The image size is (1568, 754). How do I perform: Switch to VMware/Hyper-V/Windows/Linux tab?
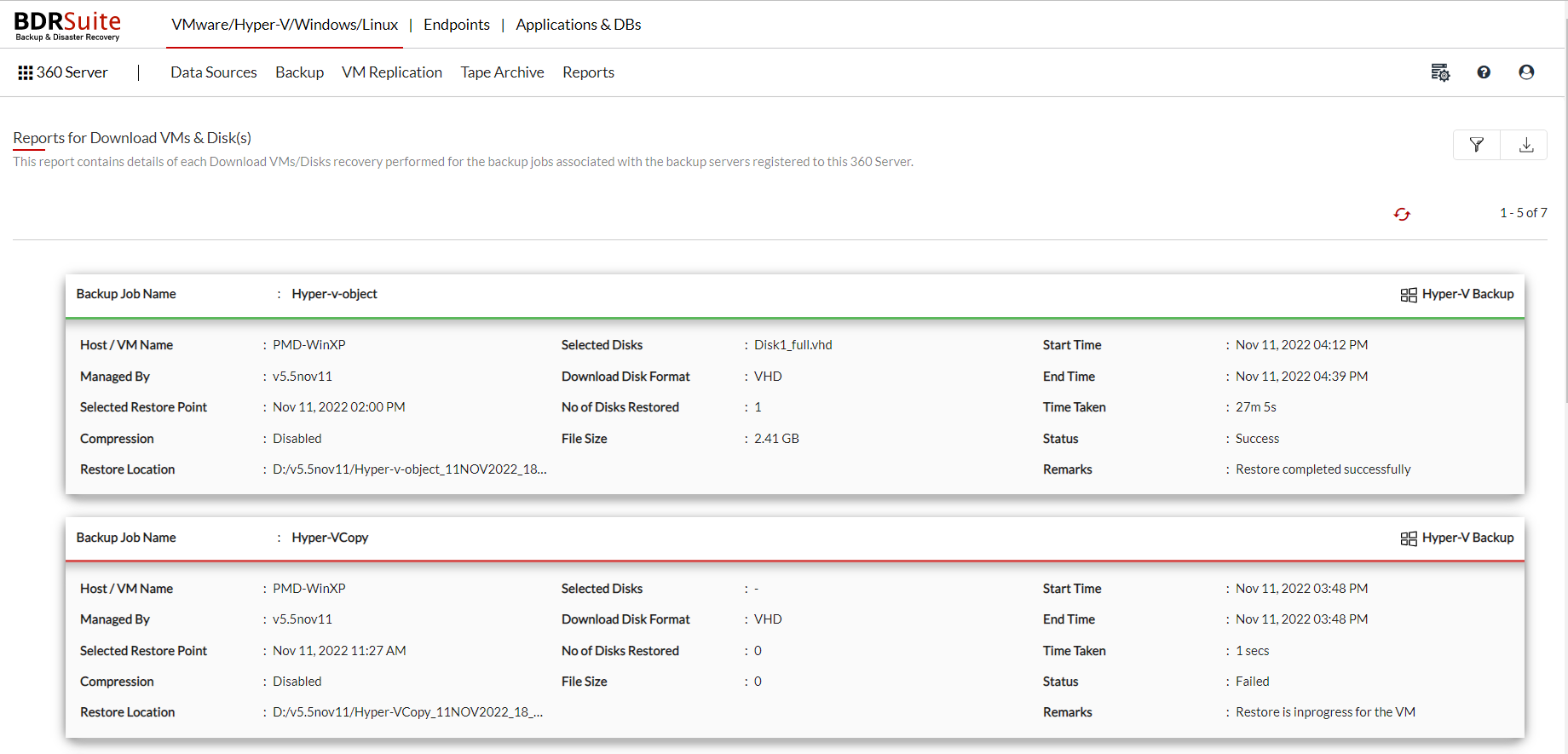285,25
